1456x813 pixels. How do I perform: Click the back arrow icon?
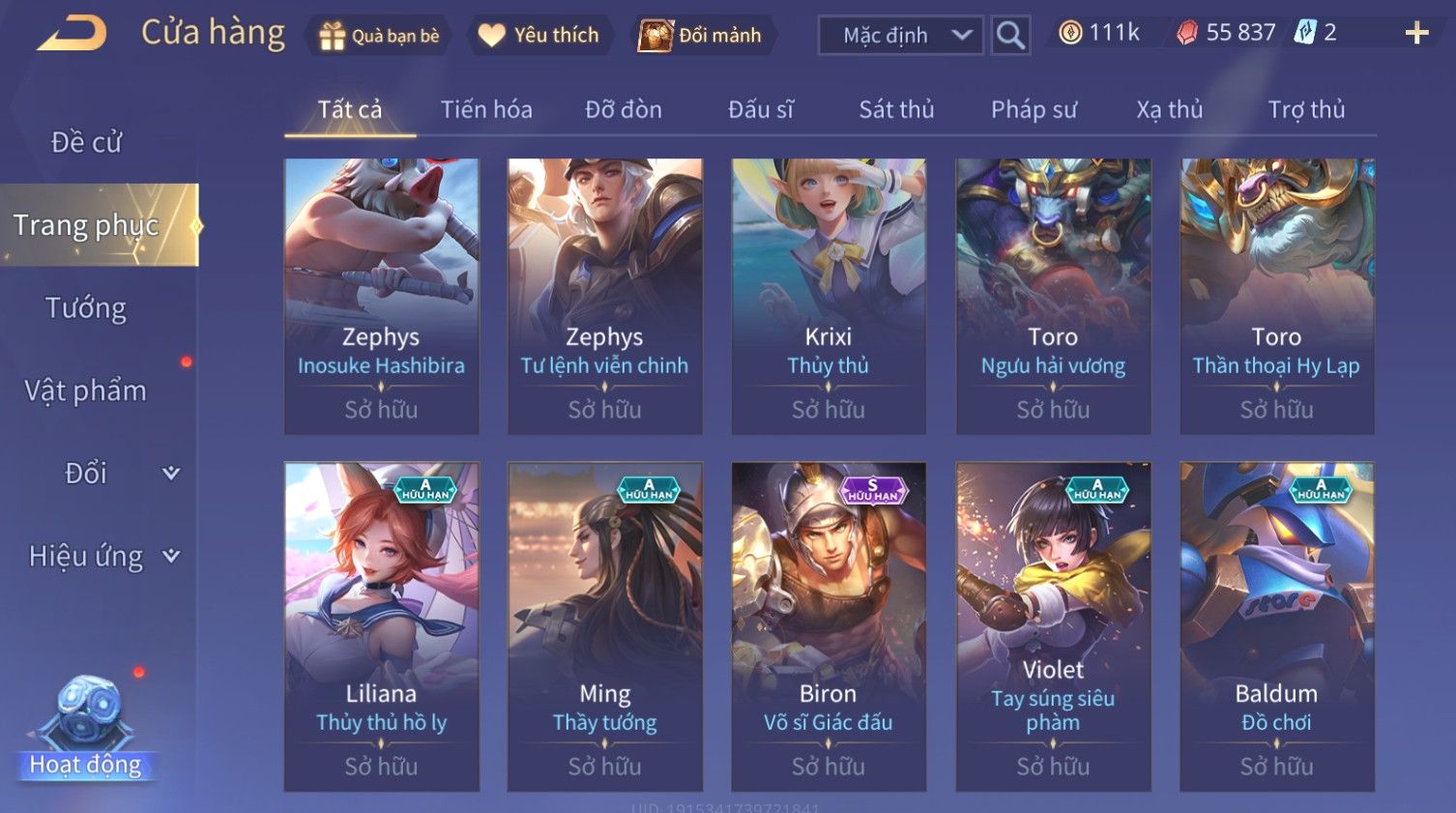tap(72, 34)
